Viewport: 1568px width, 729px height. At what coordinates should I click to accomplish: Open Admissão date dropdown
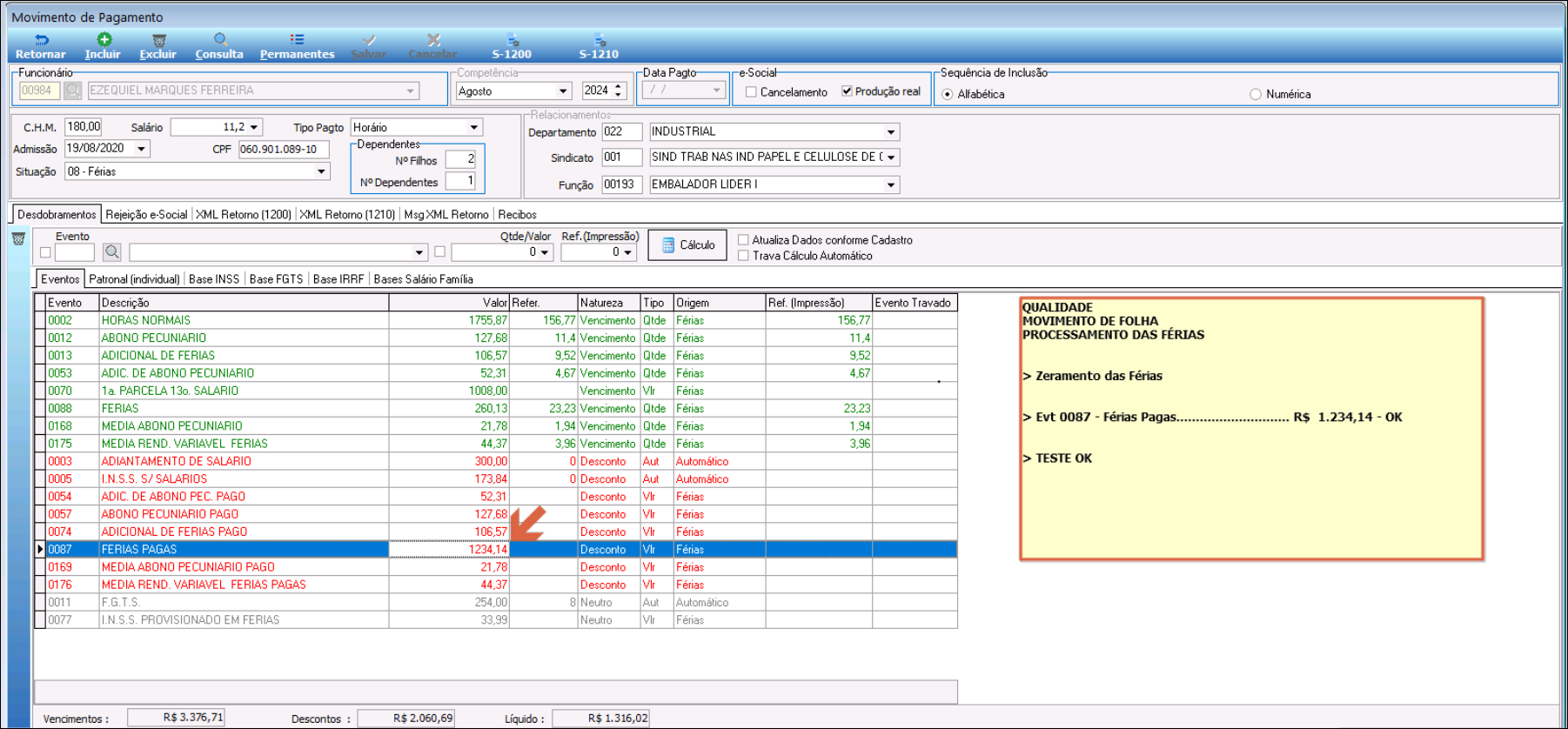pyautogui.click(x=141, y=149)
